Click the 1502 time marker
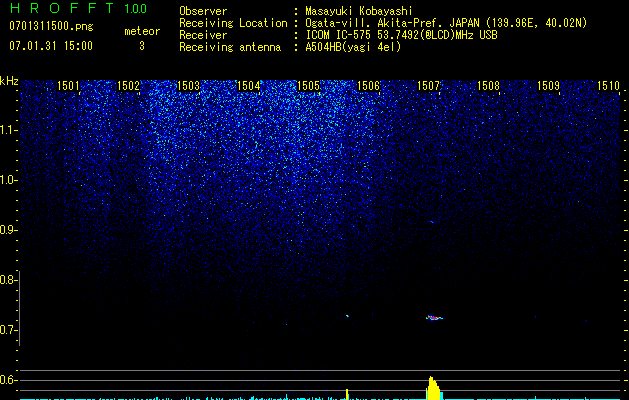Image resolution: width=629 pixels, height=400 pixels. tap(128, 86)
